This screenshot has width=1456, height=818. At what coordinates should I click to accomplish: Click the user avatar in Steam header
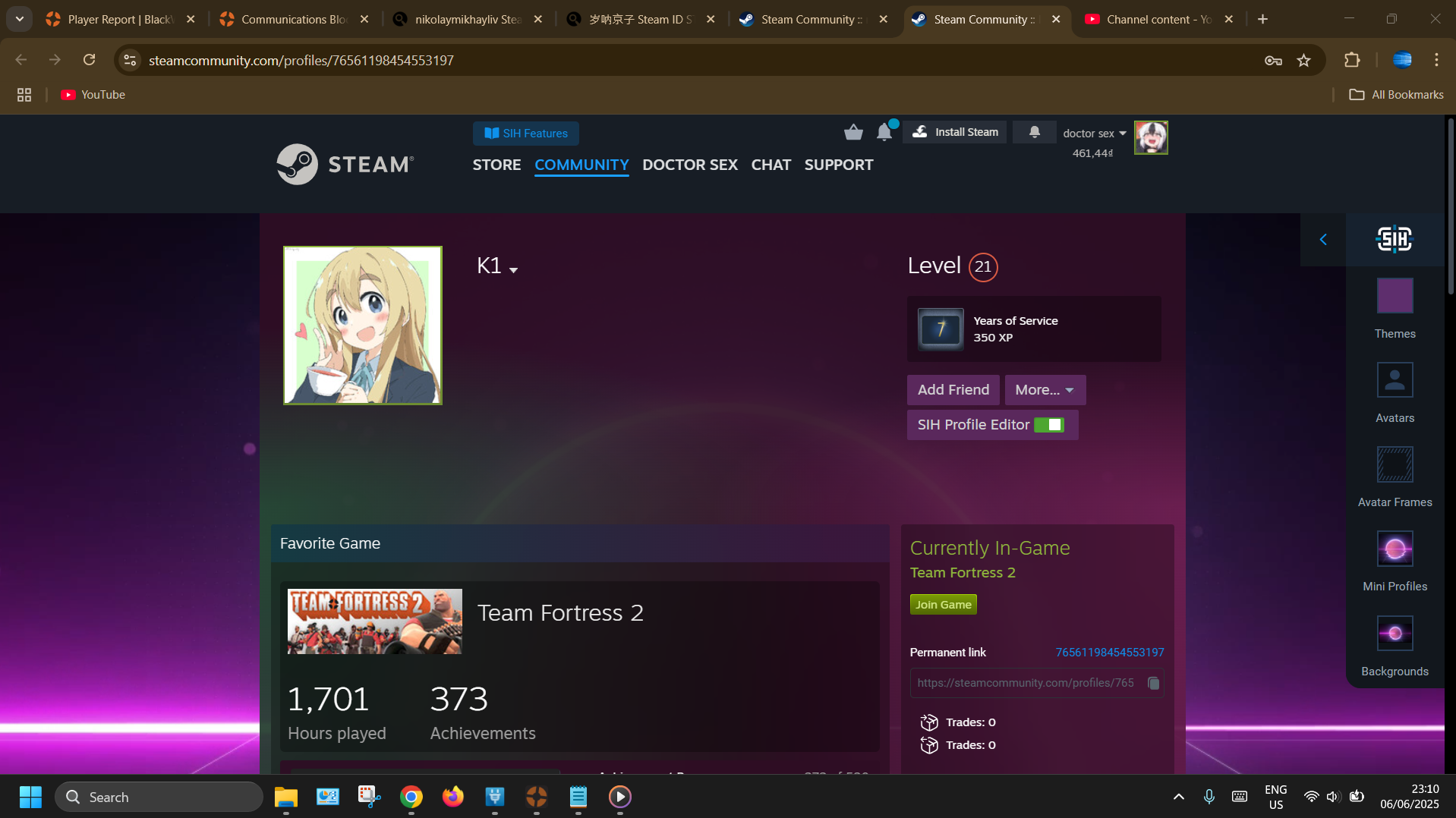click(1151, 137)
